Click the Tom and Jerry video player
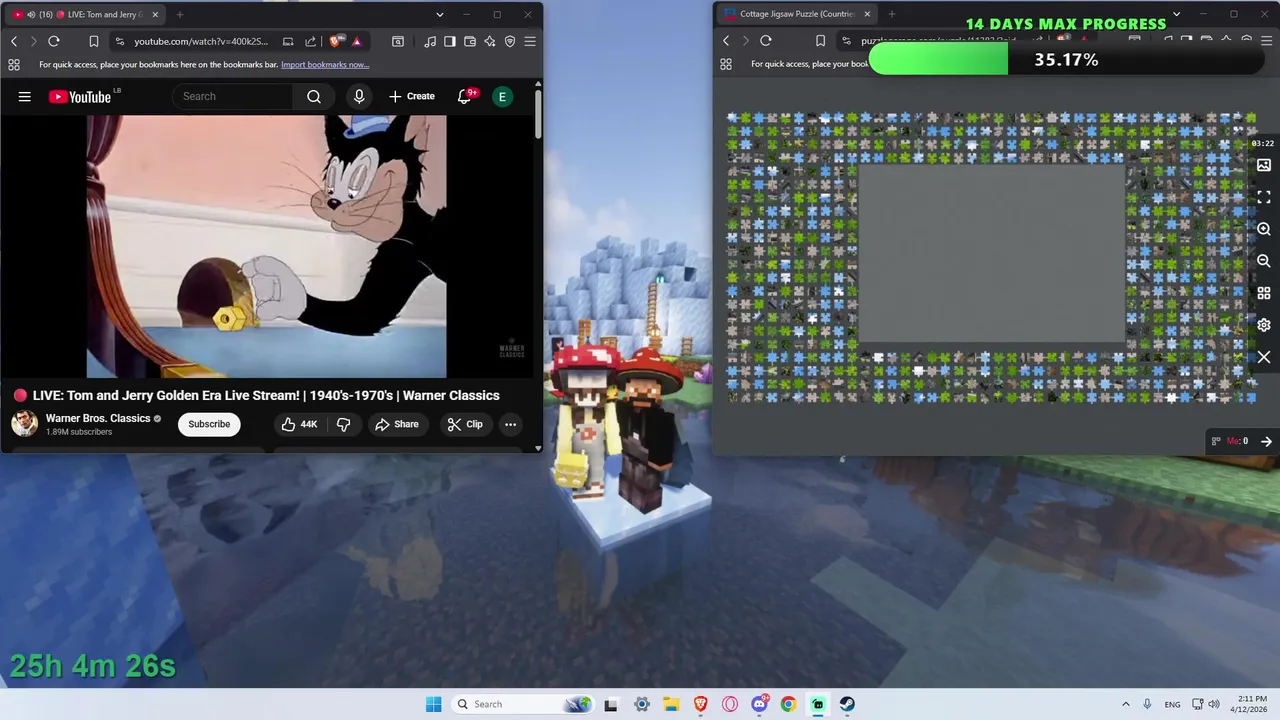 pos(266,246)
